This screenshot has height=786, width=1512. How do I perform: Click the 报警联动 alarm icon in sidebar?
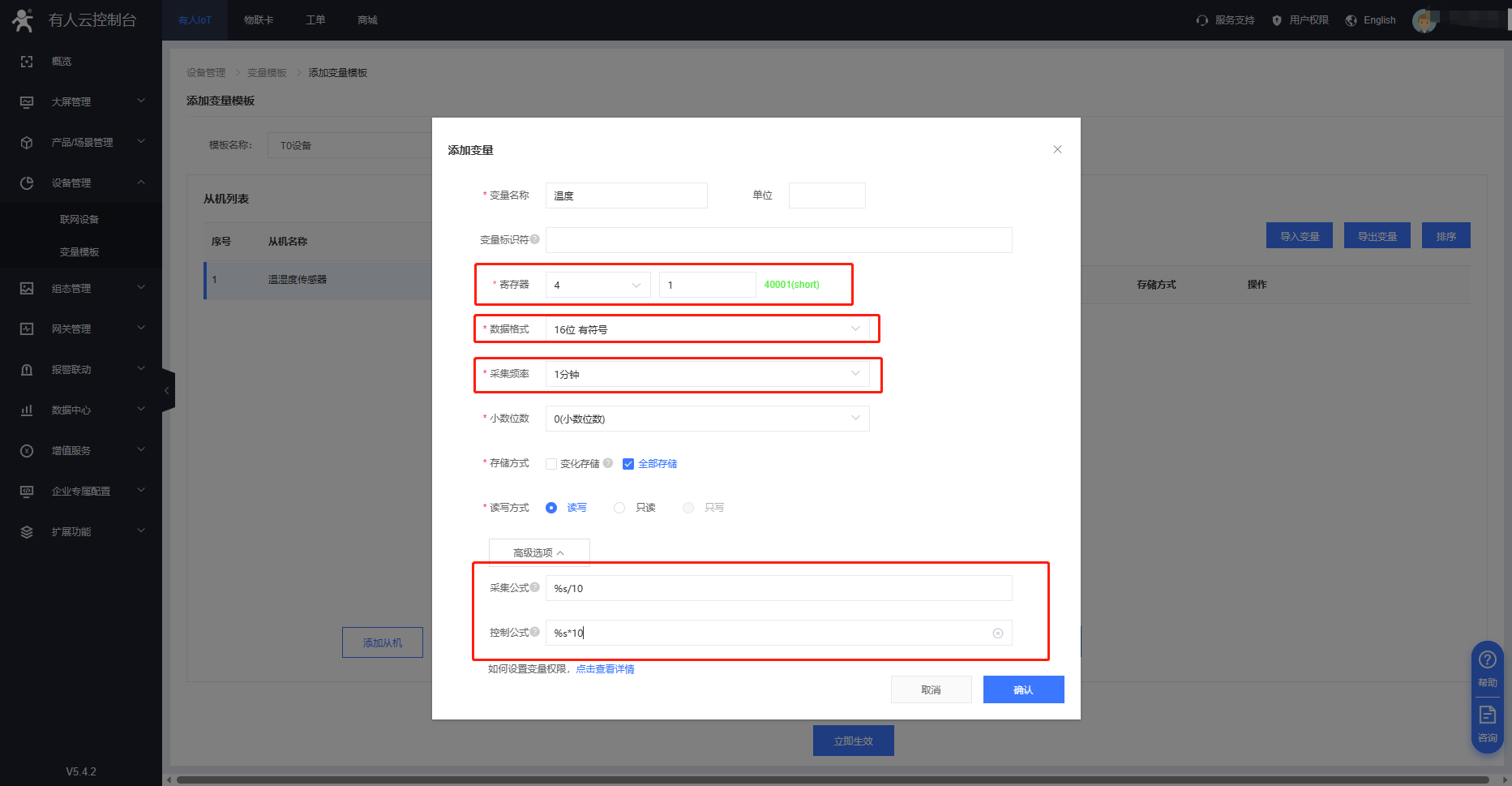coord(27,370)
